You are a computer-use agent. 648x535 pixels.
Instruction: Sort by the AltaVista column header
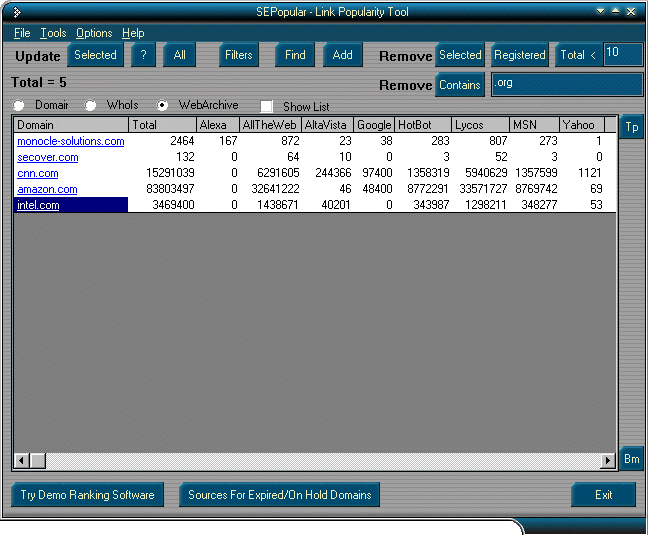click(327, 125)
